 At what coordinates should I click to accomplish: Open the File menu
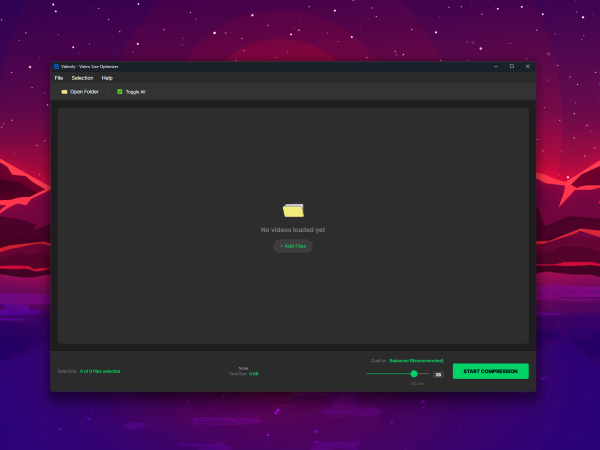point(59,78)
